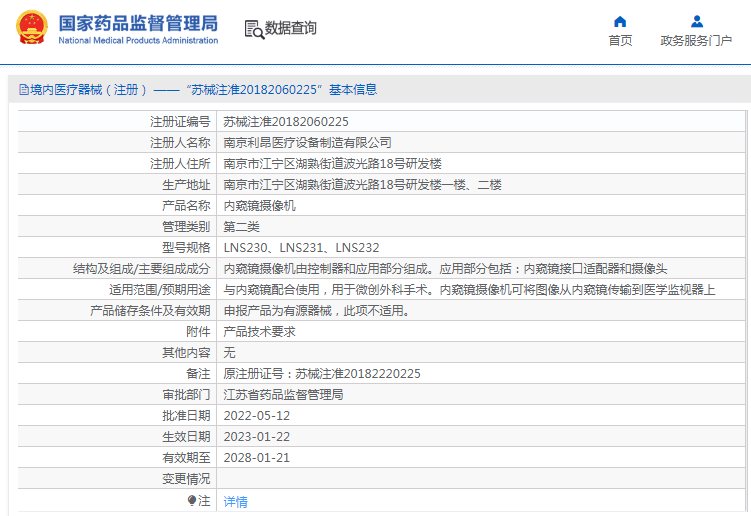
Task: Click the 适用范围/预期用途 label
Action: 160,290
